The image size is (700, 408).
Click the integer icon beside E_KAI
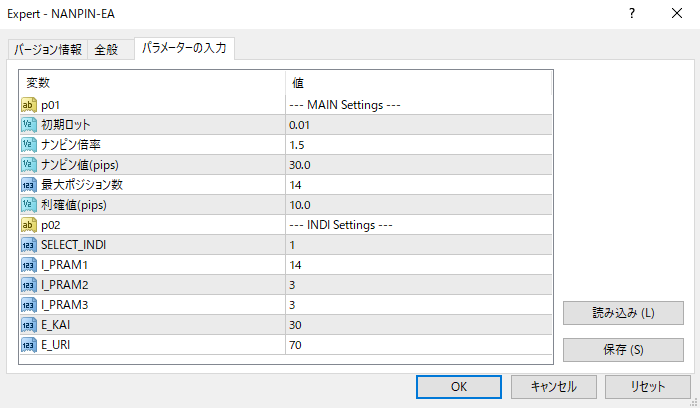coord(29,325)
